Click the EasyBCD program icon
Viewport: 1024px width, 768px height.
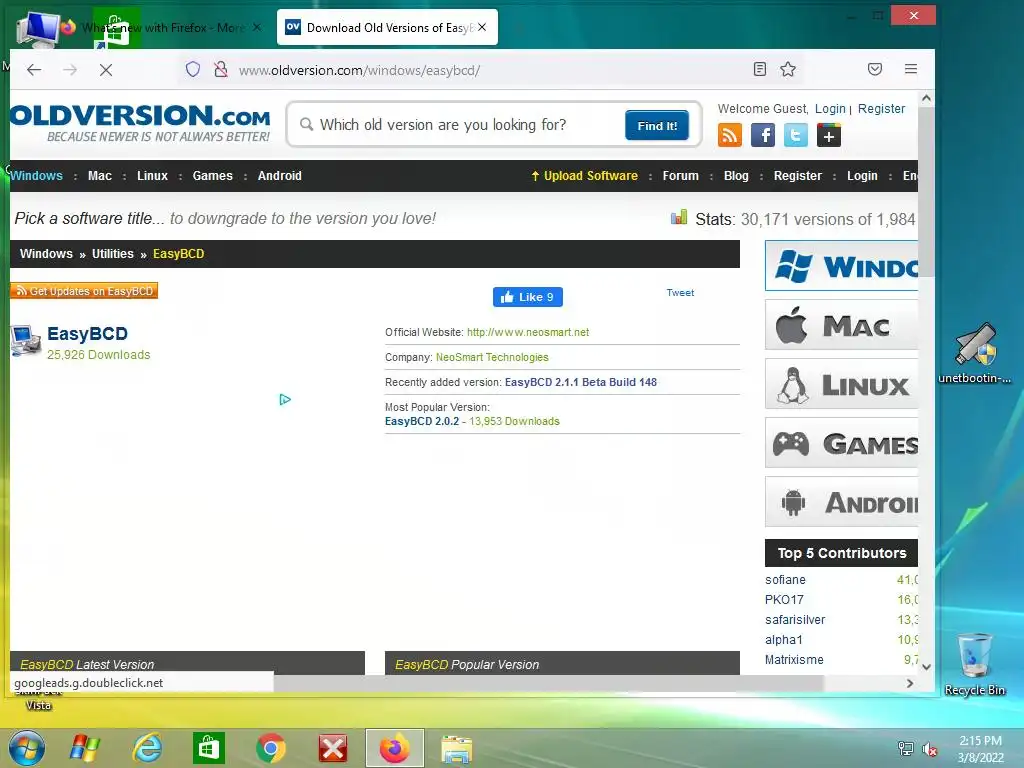click(25, 340)
